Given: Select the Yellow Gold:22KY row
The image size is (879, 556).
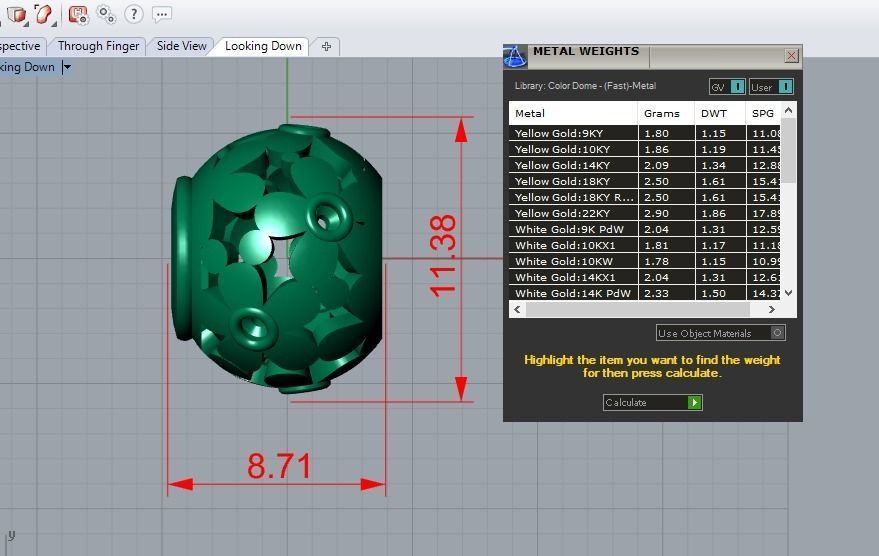Looking at the screenshot, I should (x=645, y=213).
